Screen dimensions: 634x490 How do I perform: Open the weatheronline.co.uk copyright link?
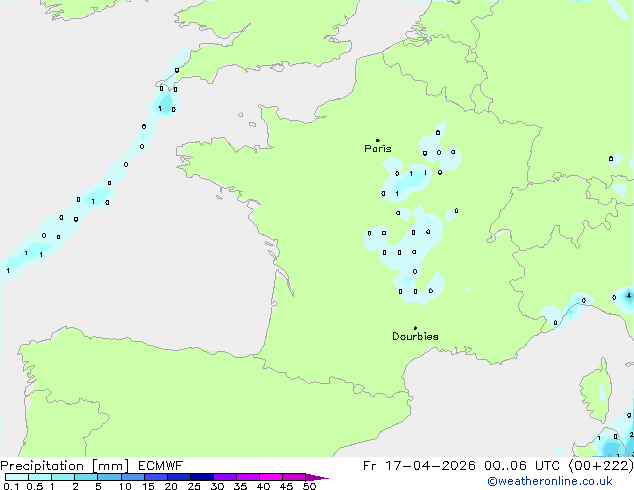click(550, 481)
